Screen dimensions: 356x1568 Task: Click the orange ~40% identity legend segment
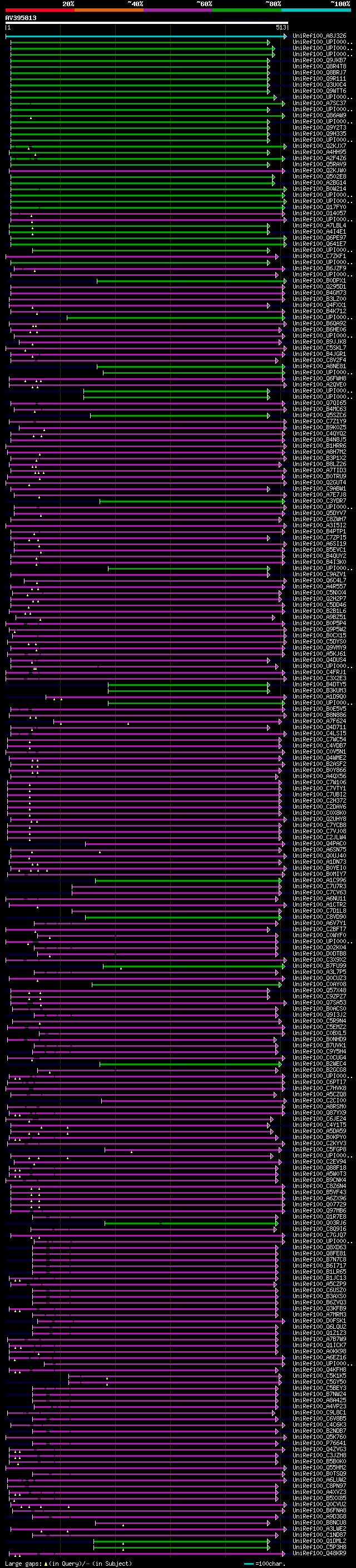(109, 10)
